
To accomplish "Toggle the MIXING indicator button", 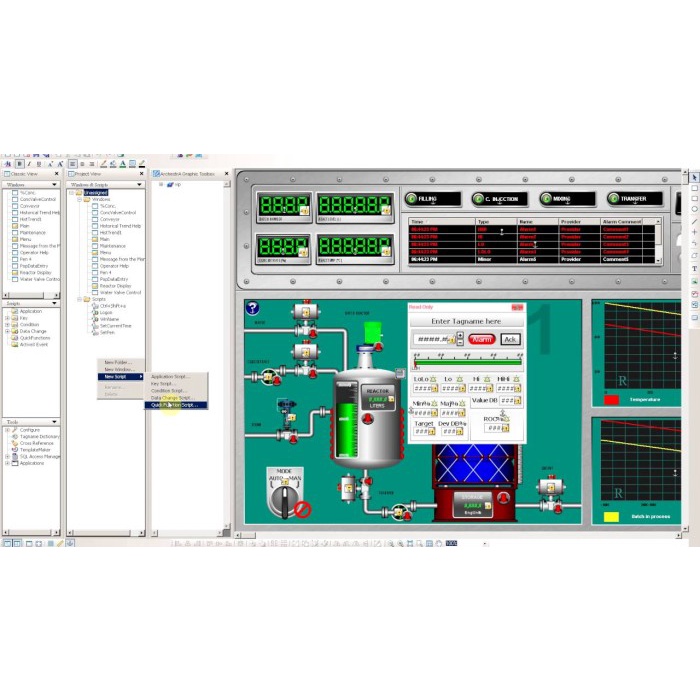I will click(x=567, y=199).
